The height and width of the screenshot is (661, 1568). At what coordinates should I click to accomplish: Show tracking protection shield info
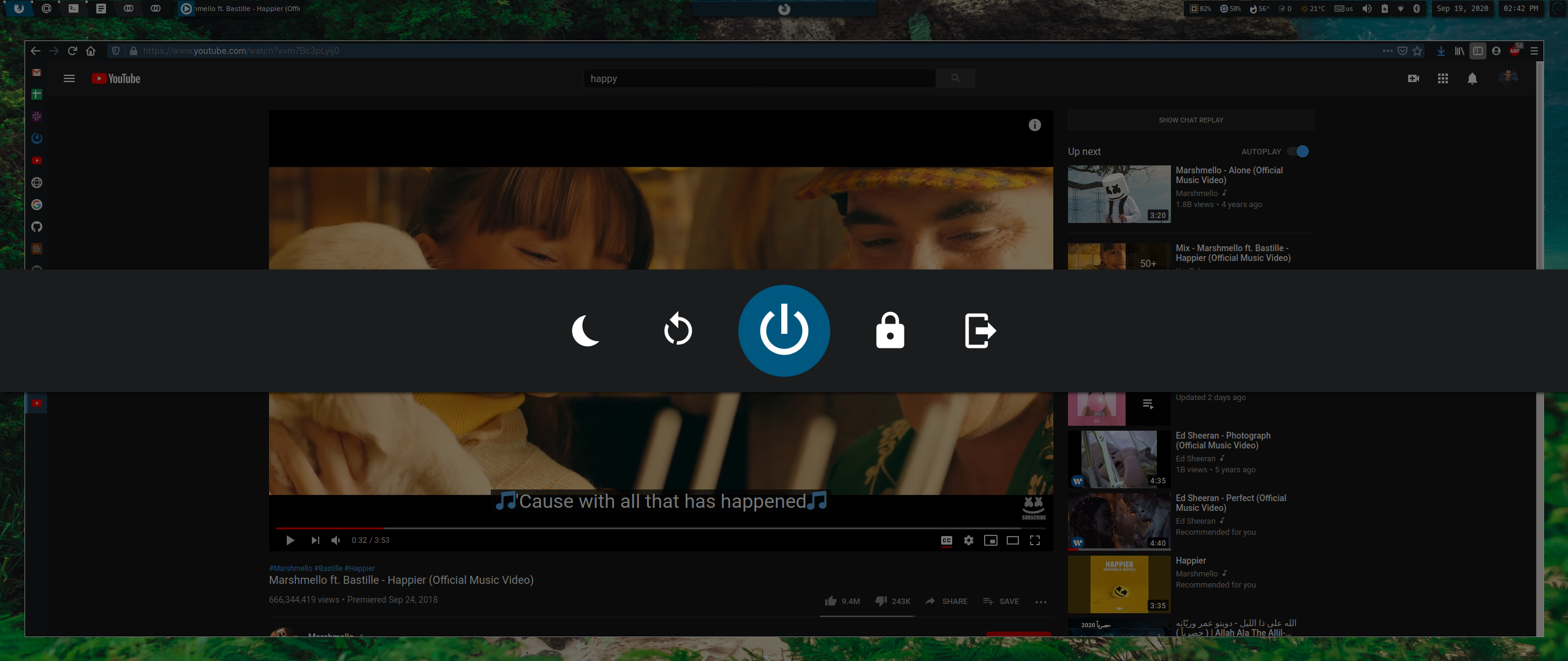tap(116, 51)
